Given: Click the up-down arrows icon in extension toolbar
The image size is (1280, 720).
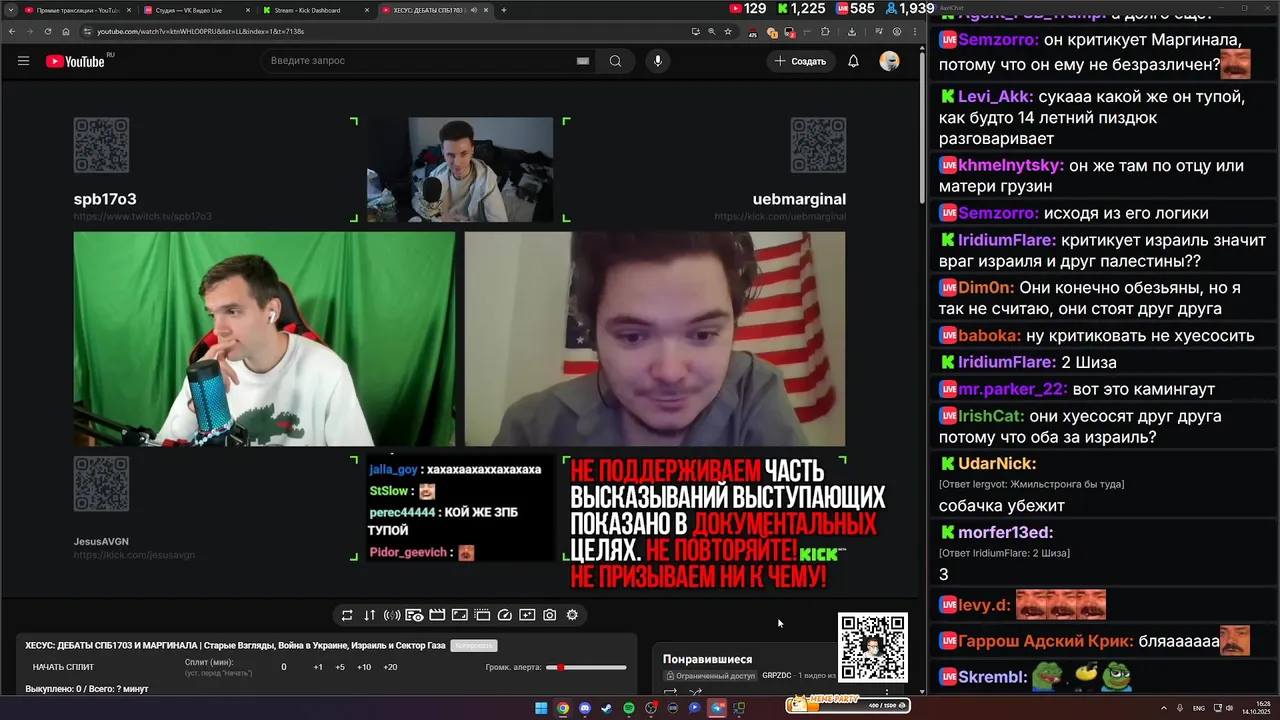Looking at the screenshot, I should tap(369, 615).
